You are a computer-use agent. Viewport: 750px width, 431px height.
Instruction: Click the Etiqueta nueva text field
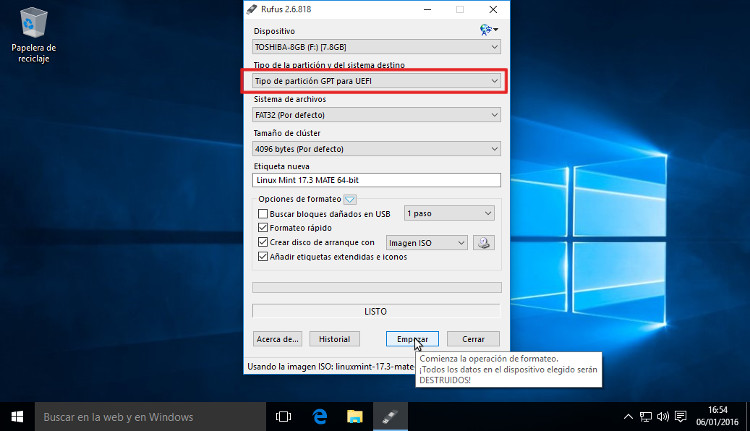coord(376,180)
